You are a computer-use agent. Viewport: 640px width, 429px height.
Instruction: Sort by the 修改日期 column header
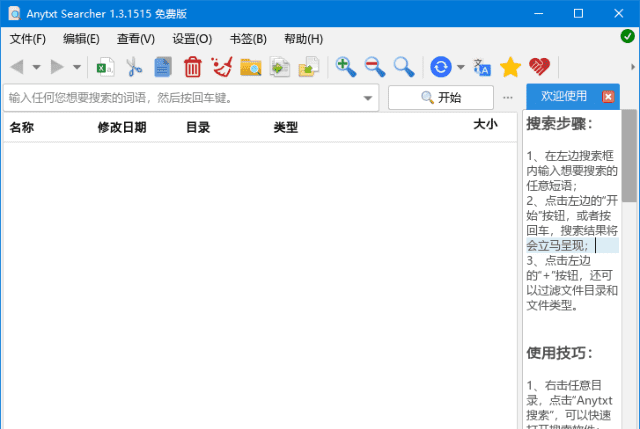pos(122,127)
